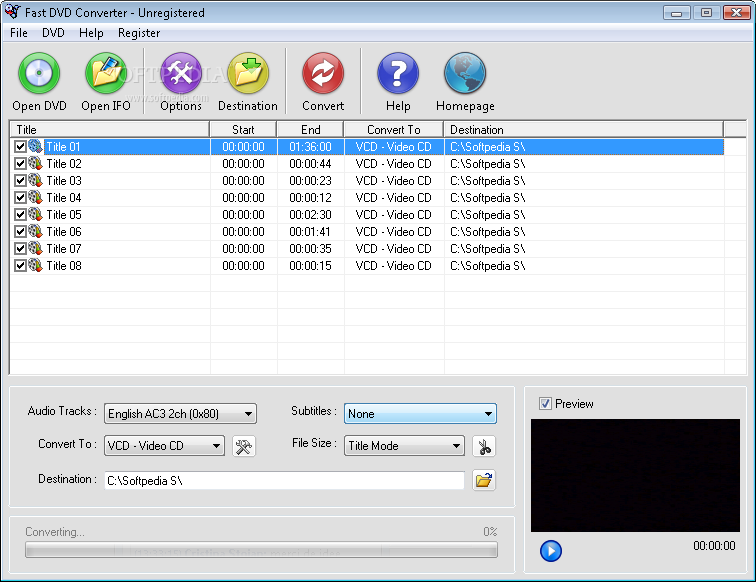Image resolution: width=756 pixels, height=582 pixels.
Task: Uncheck the Title 03 checkbox
Action: [x=20, y=181]
